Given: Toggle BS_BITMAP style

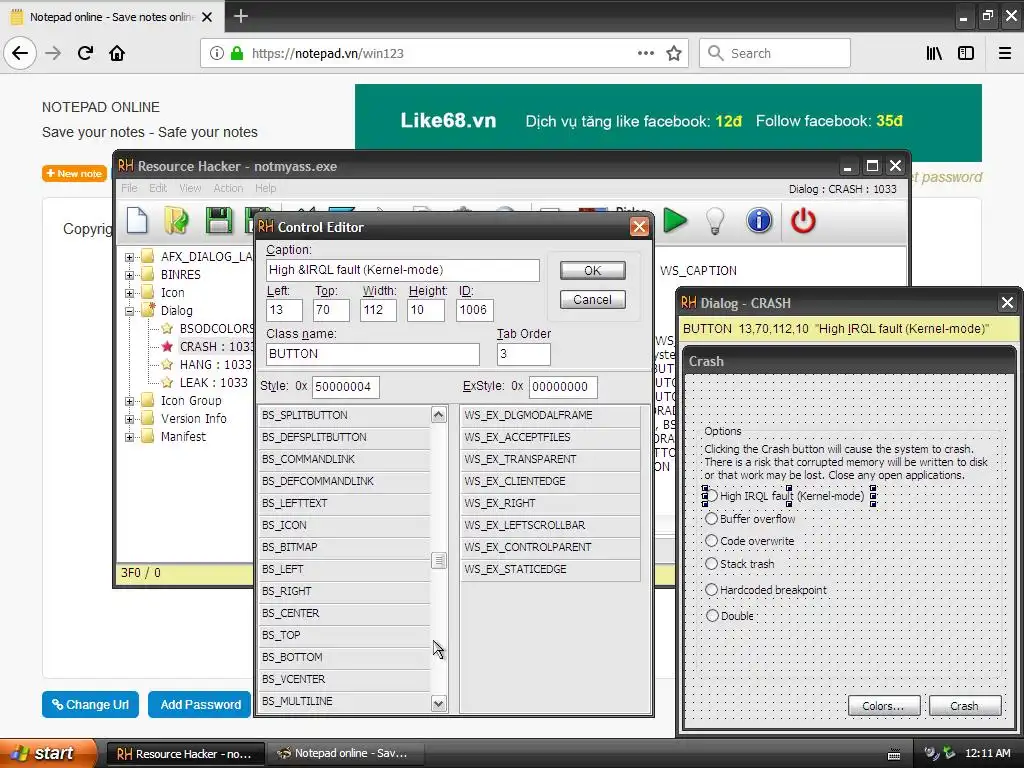Looking at the screenshot, I should pyautogui.click(x=345, y=547).
